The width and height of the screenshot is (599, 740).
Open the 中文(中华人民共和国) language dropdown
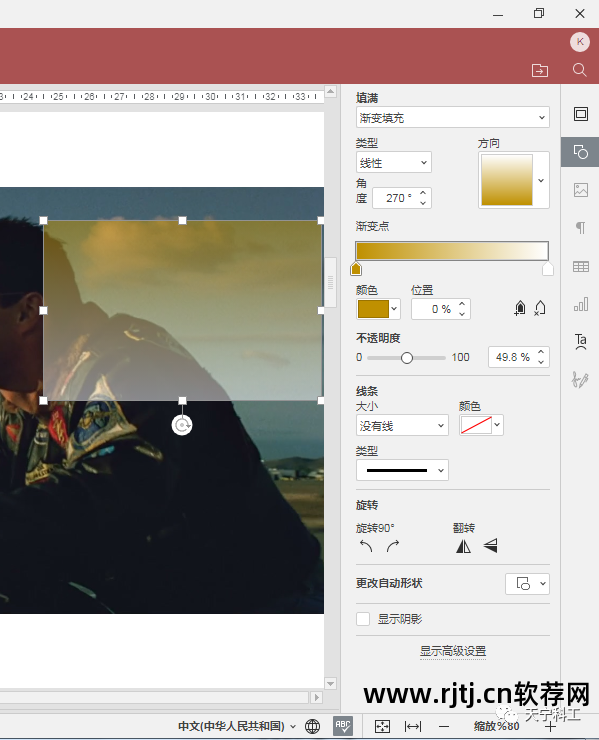(x=237, y=726)
